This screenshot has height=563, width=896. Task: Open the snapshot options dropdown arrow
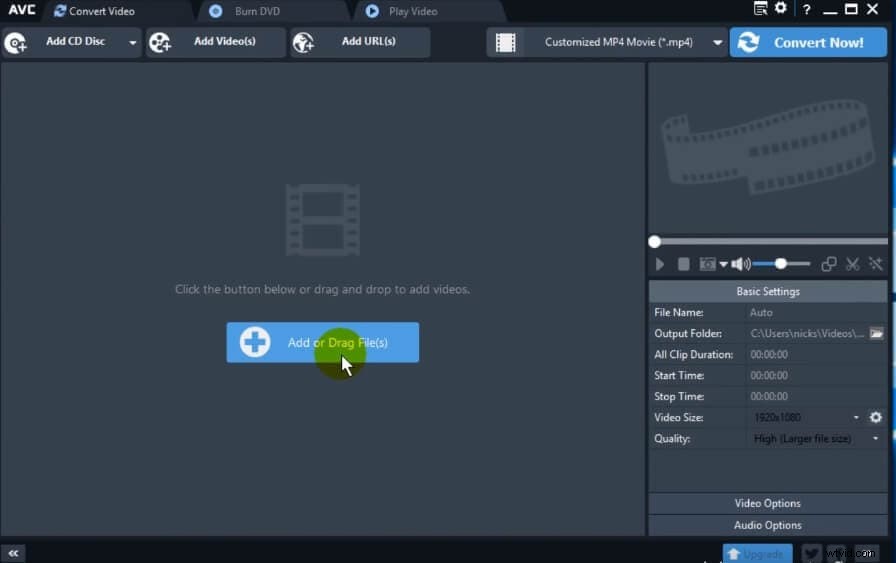[x=723, y=264]
